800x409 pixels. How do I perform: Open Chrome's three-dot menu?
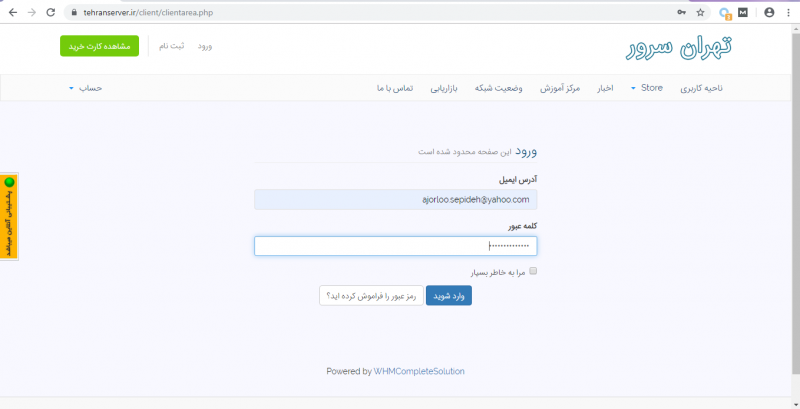pyautogui.click(x=788, y=13)
